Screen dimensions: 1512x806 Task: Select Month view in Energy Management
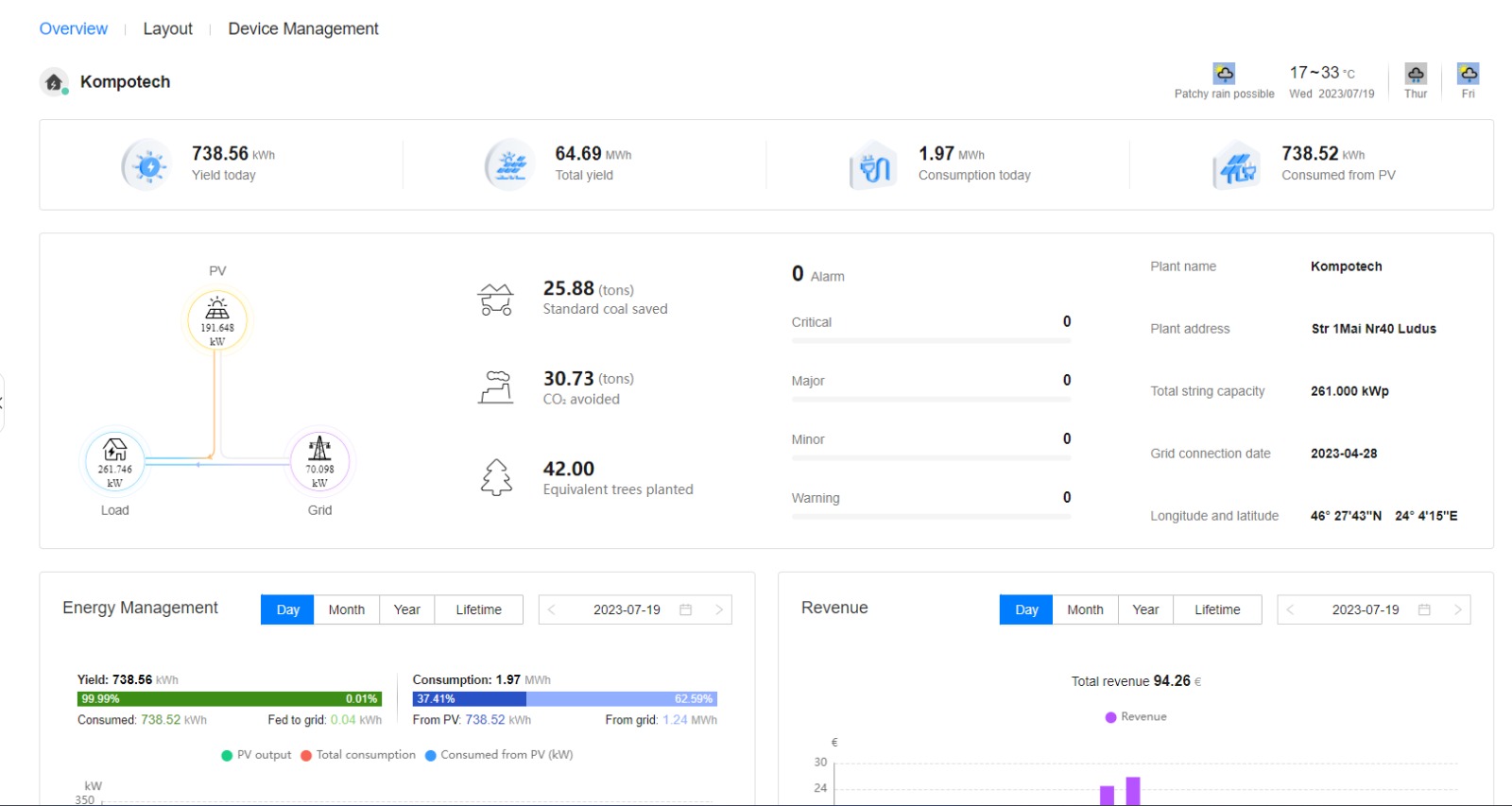click(346, 609)
